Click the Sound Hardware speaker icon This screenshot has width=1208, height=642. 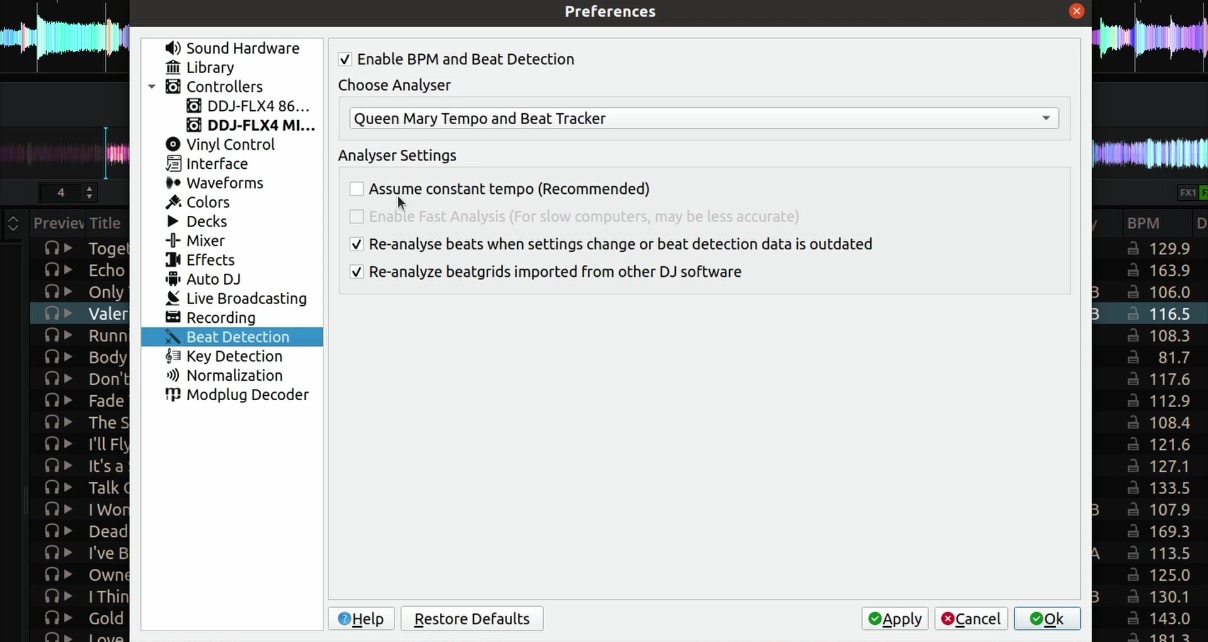click(173, 48)
